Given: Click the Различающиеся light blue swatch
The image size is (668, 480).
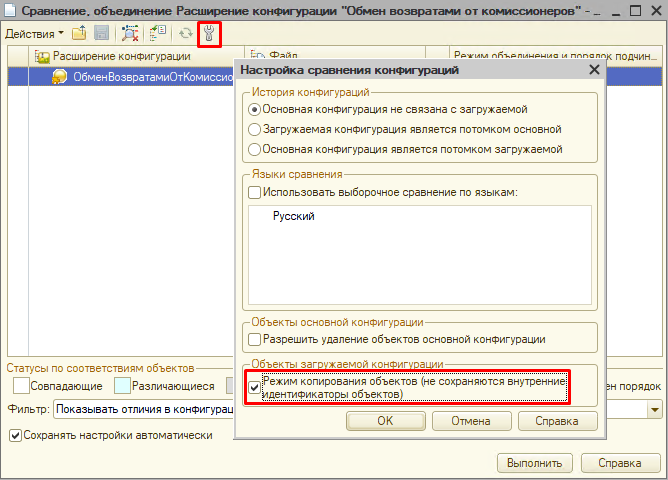Looking at the screenshot, I should point(122,386).
